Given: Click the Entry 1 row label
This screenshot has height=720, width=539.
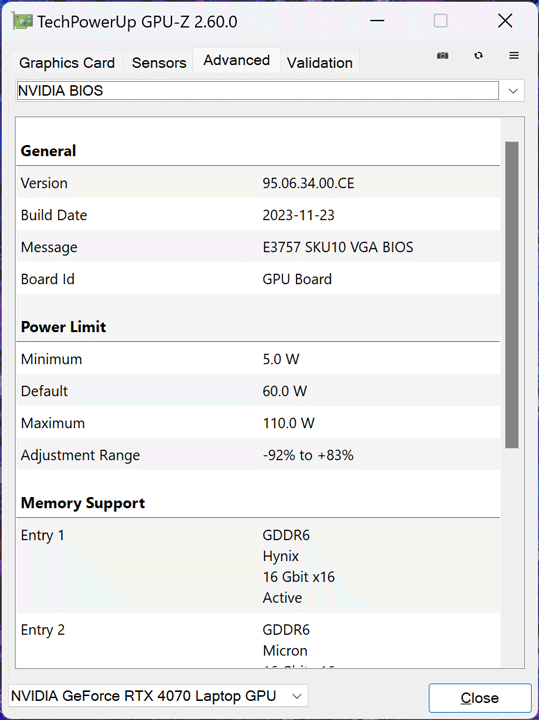Looking at the screenshot, I should (x=42, y=535).
